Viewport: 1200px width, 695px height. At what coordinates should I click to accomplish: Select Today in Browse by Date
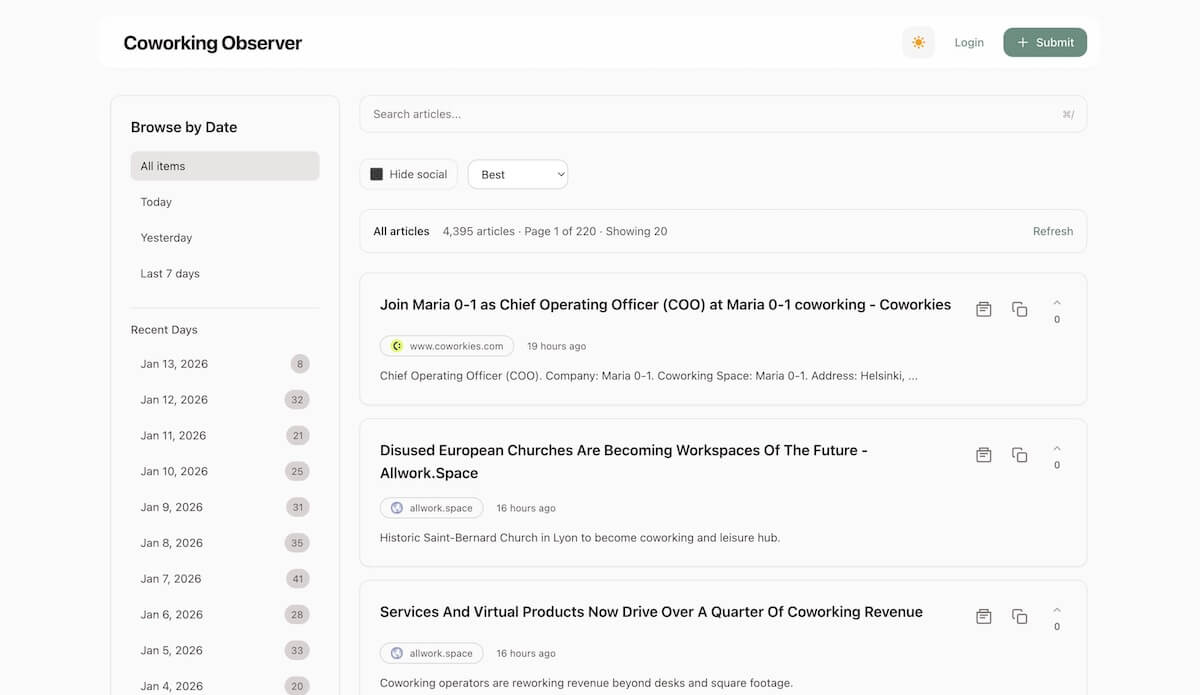click(x=225, y=202)
